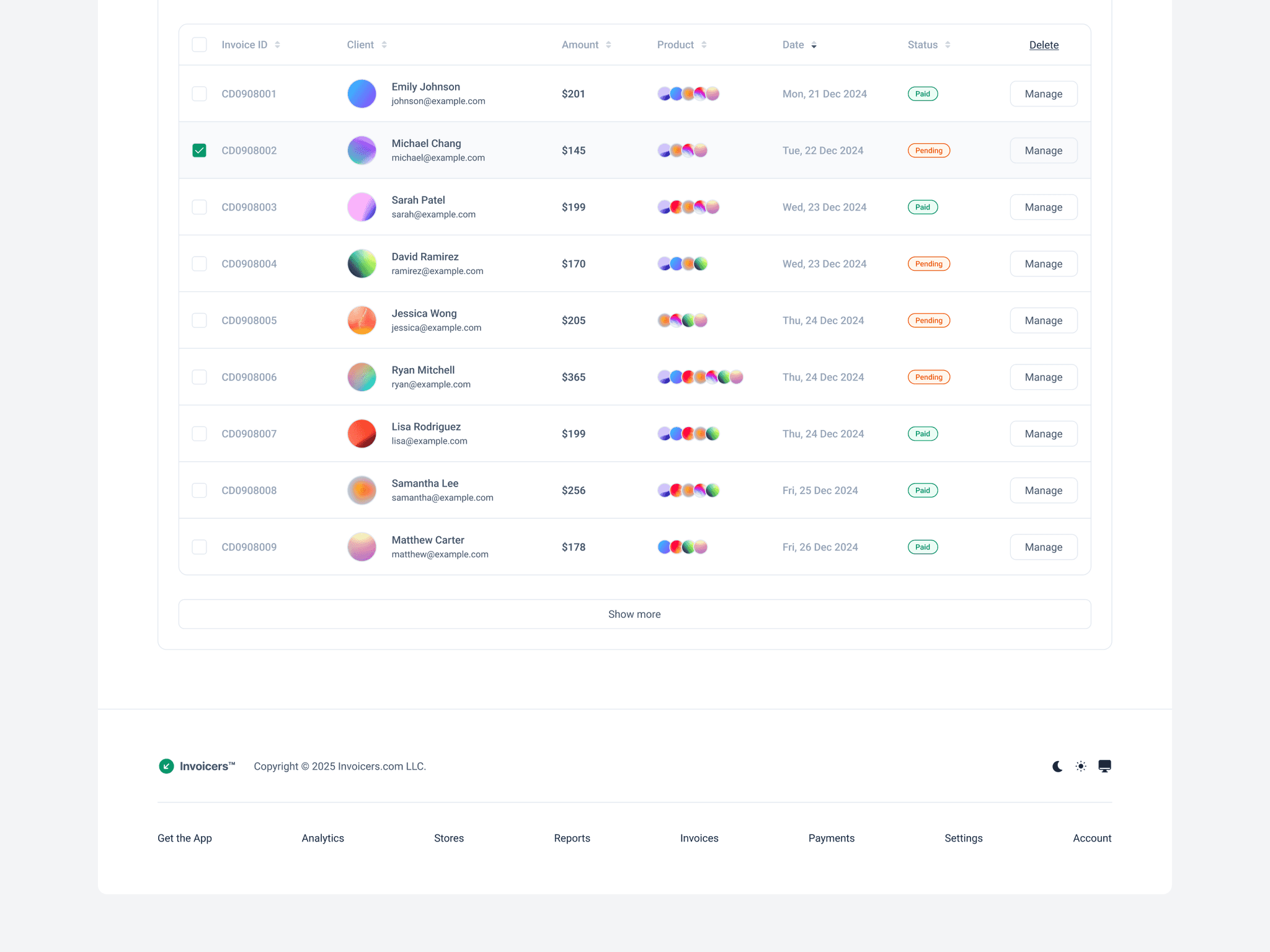Tick the select-all header checkbox
This screenshot has width=1270, height=952.
[199, 45]
